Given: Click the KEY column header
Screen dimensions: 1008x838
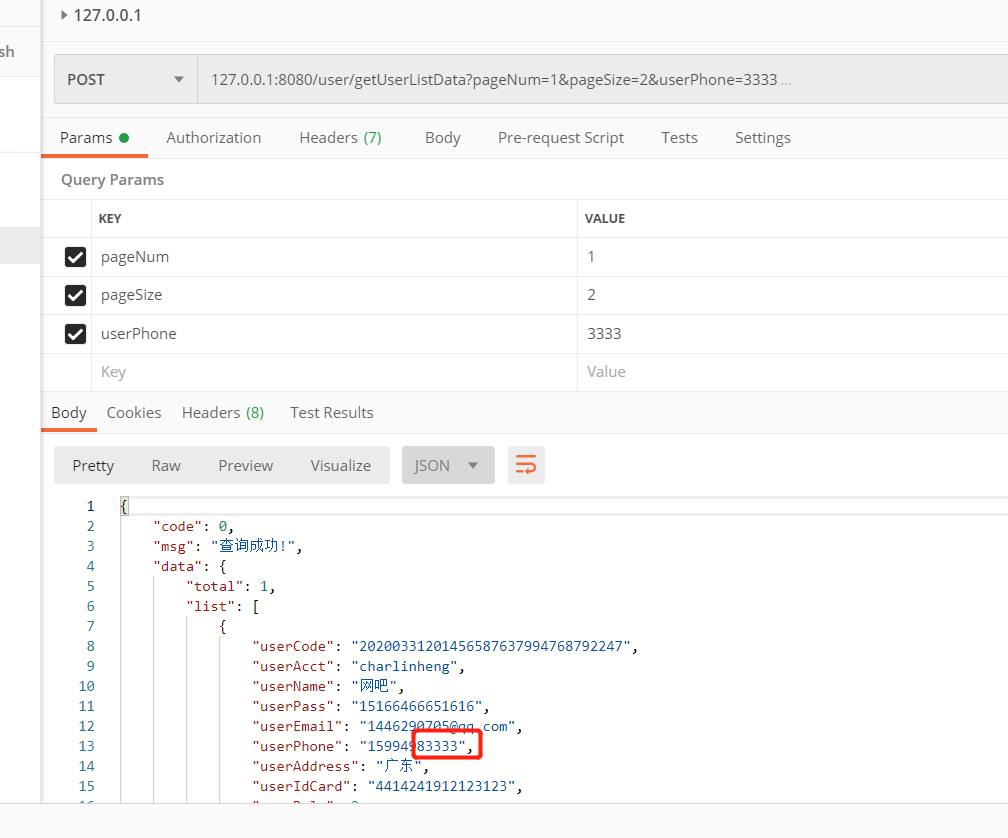Looking at the screenshot, I should tap(110, 218).
